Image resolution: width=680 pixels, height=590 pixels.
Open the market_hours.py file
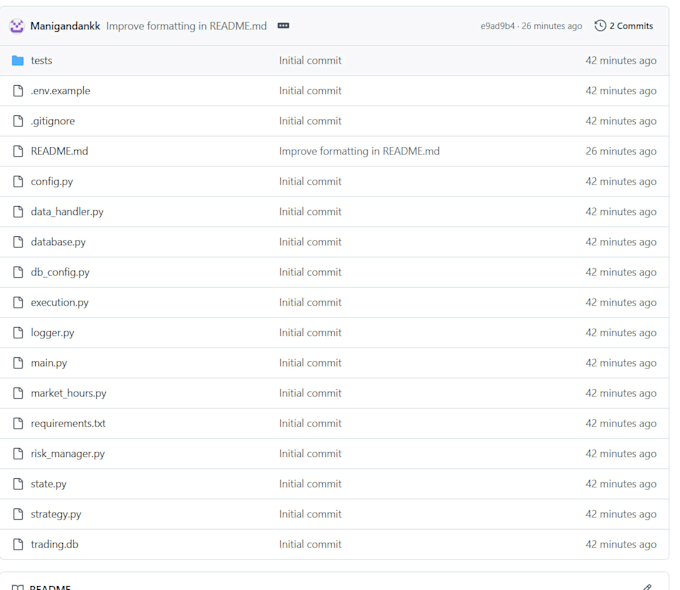[69, 393]
